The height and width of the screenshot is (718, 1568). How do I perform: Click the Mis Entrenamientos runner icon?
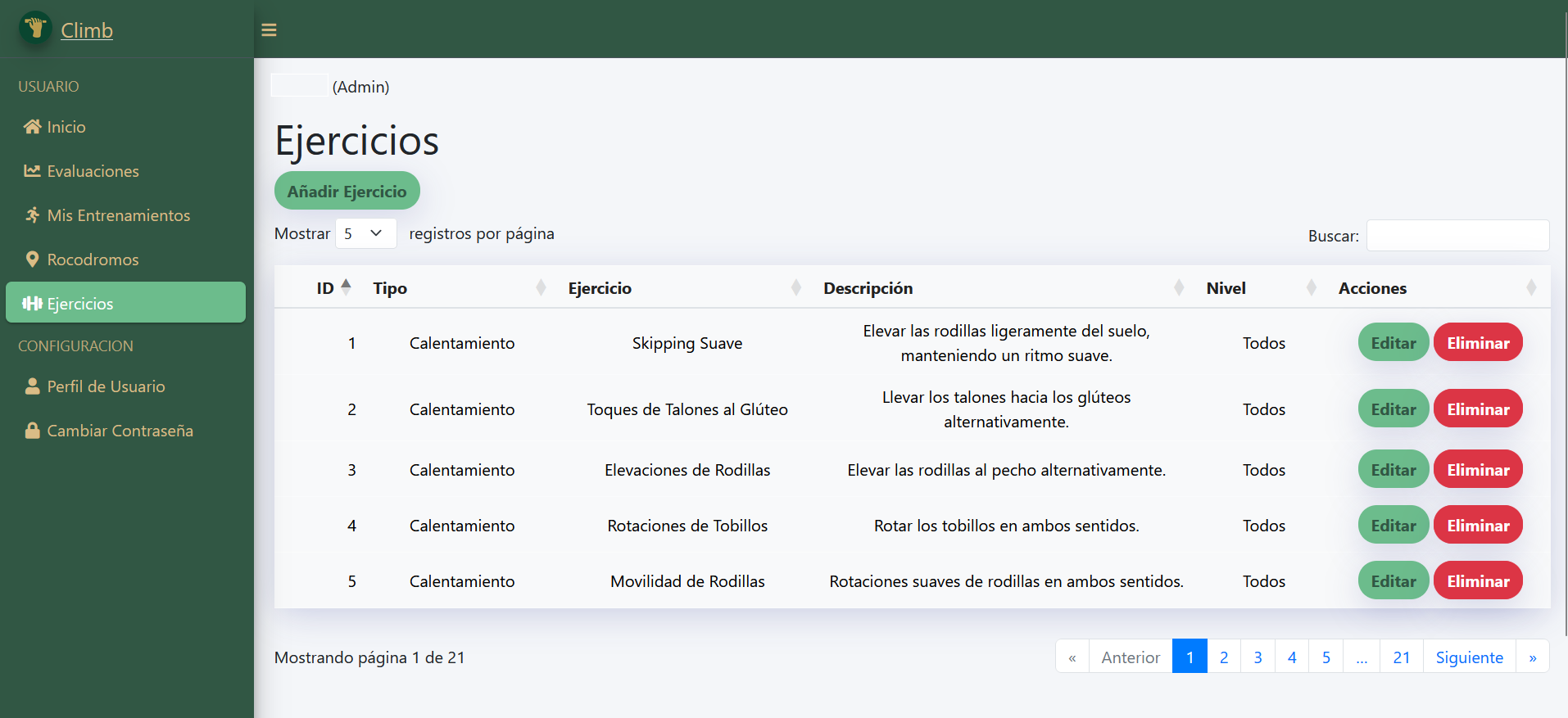tap(33, 215)
